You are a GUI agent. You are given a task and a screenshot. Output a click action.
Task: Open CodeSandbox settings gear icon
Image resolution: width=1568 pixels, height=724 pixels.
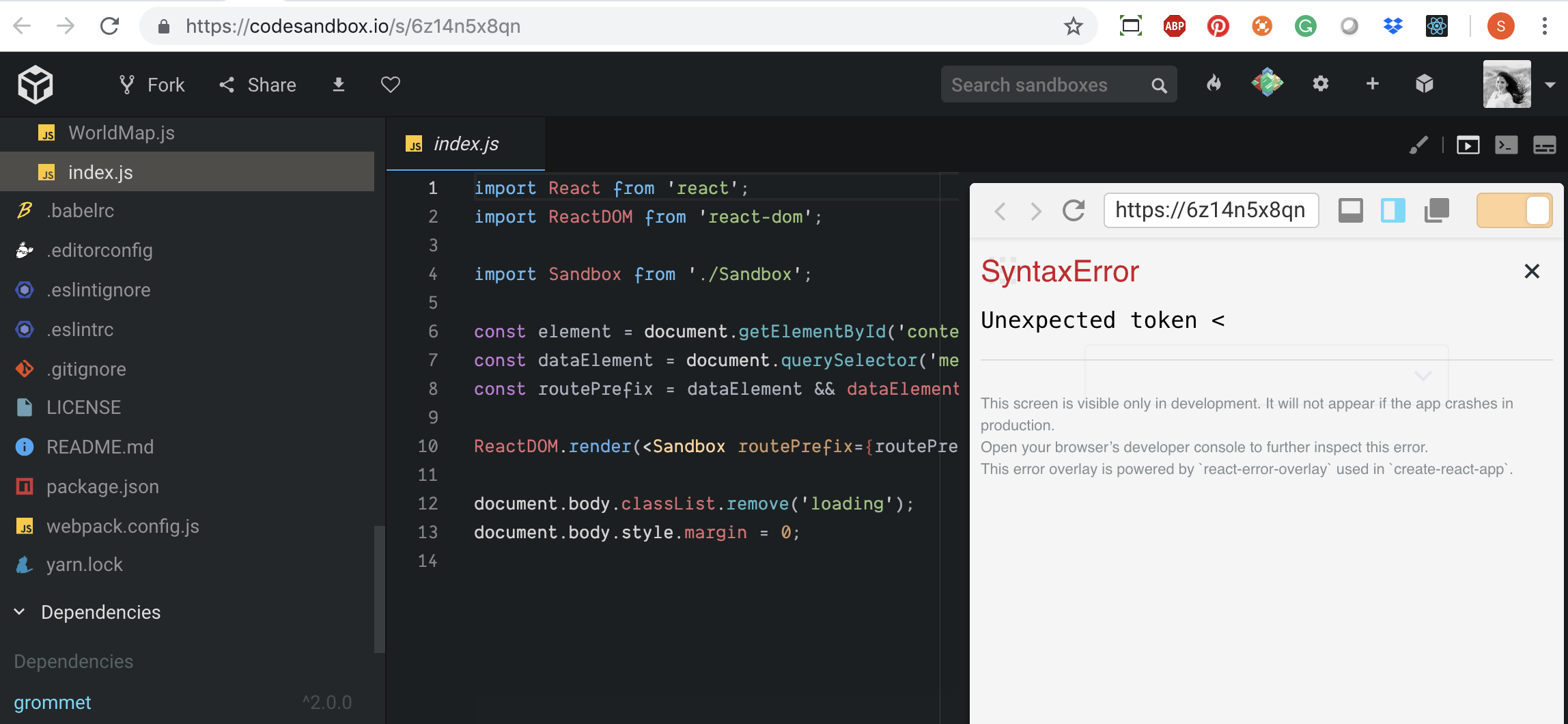(1320, 83)
